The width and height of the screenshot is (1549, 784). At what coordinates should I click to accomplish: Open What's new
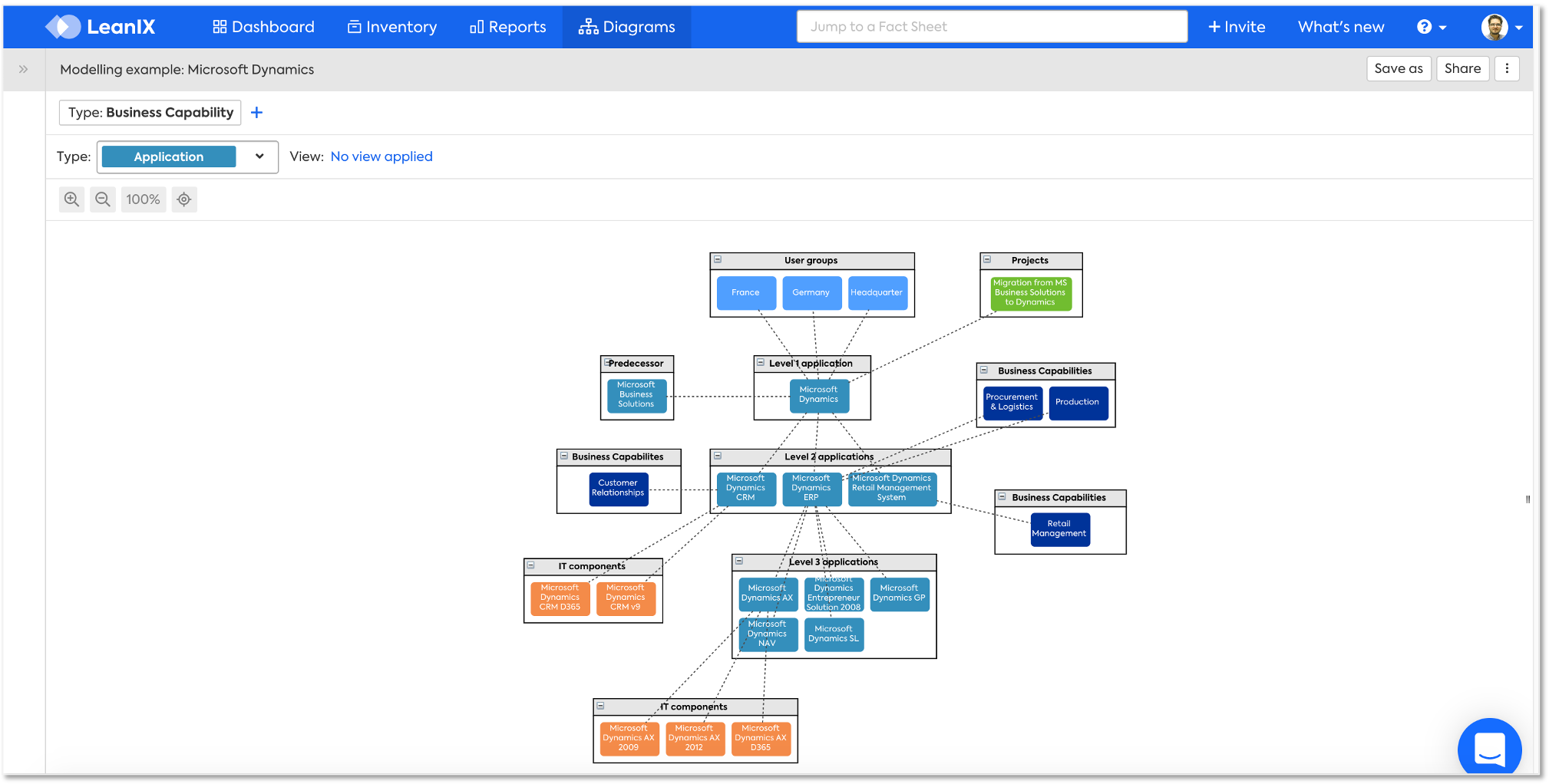pos(1341,27)
